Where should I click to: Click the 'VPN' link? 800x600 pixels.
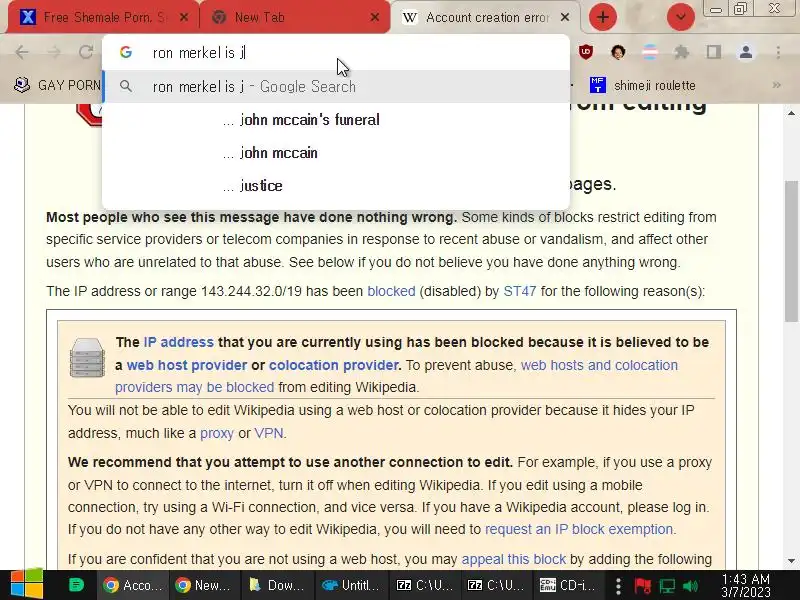pos(269,433)
